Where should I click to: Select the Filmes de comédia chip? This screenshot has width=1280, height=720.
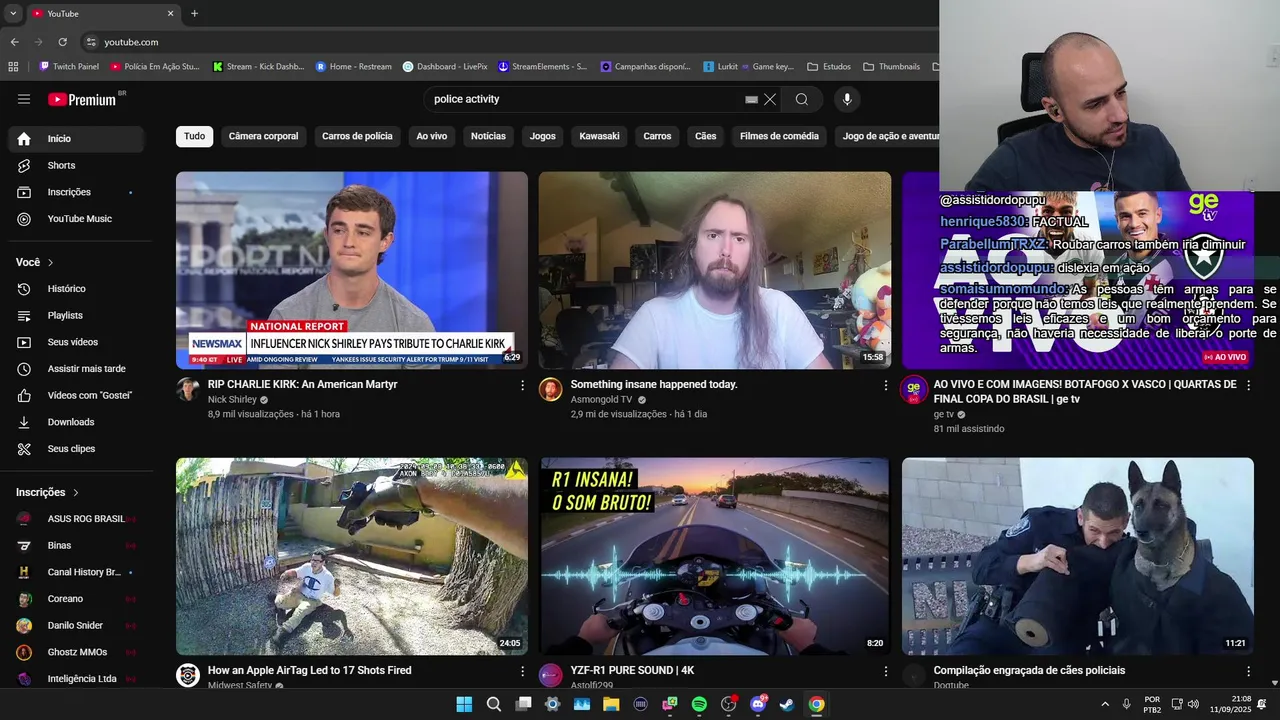[x=779, y=136]
